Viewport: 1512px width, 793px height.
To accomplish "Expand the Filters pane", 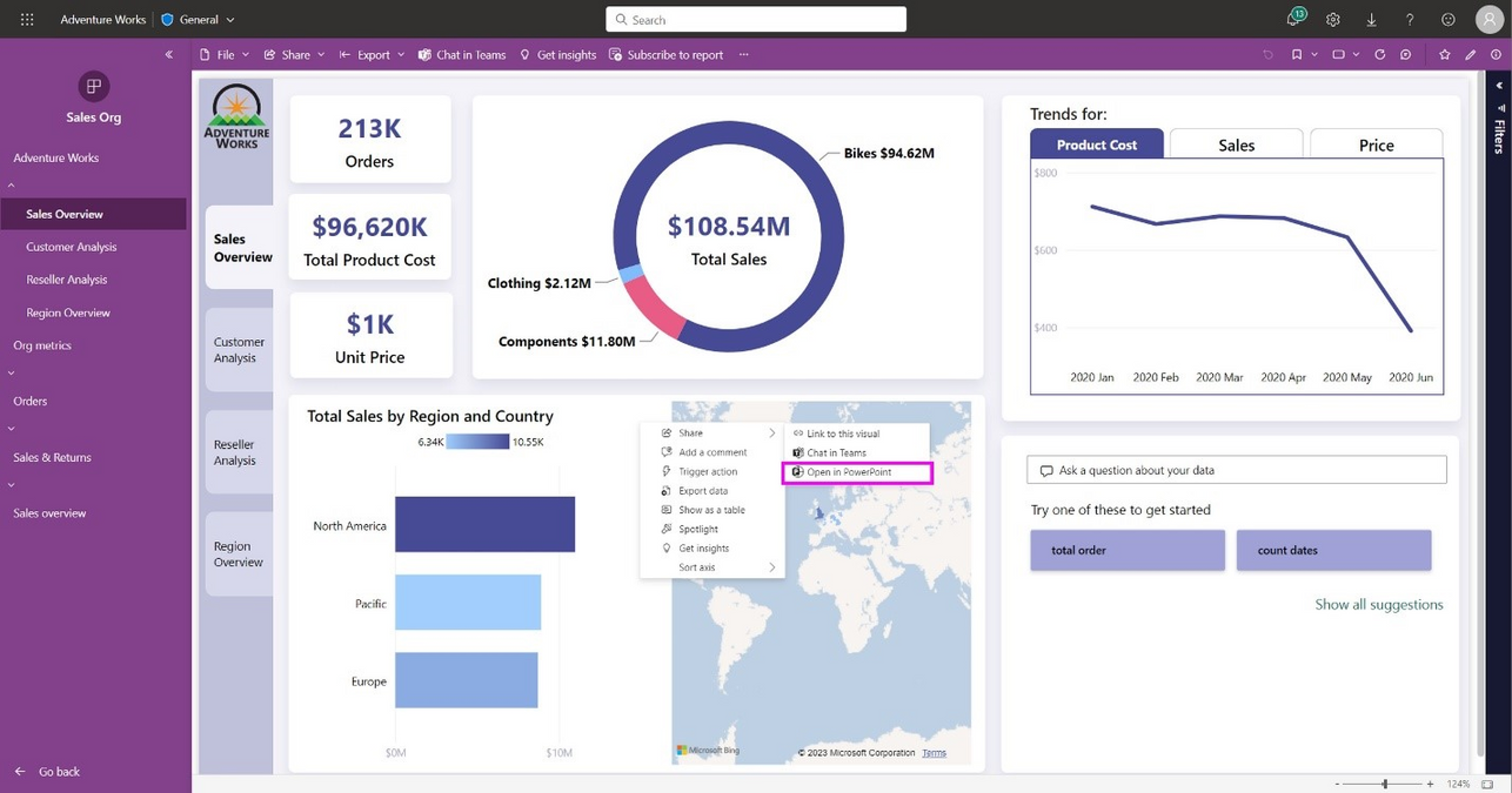I will 1499,86.
